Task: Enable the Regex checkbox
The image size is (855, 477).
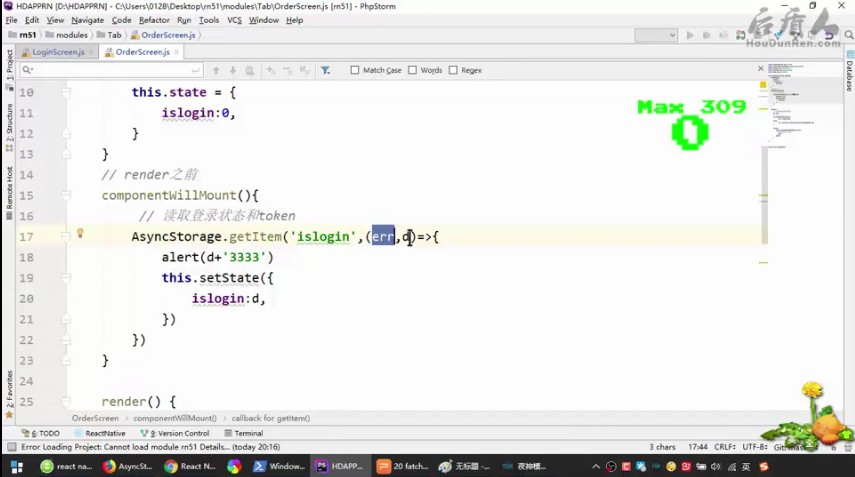Action: tap(453, 70)
